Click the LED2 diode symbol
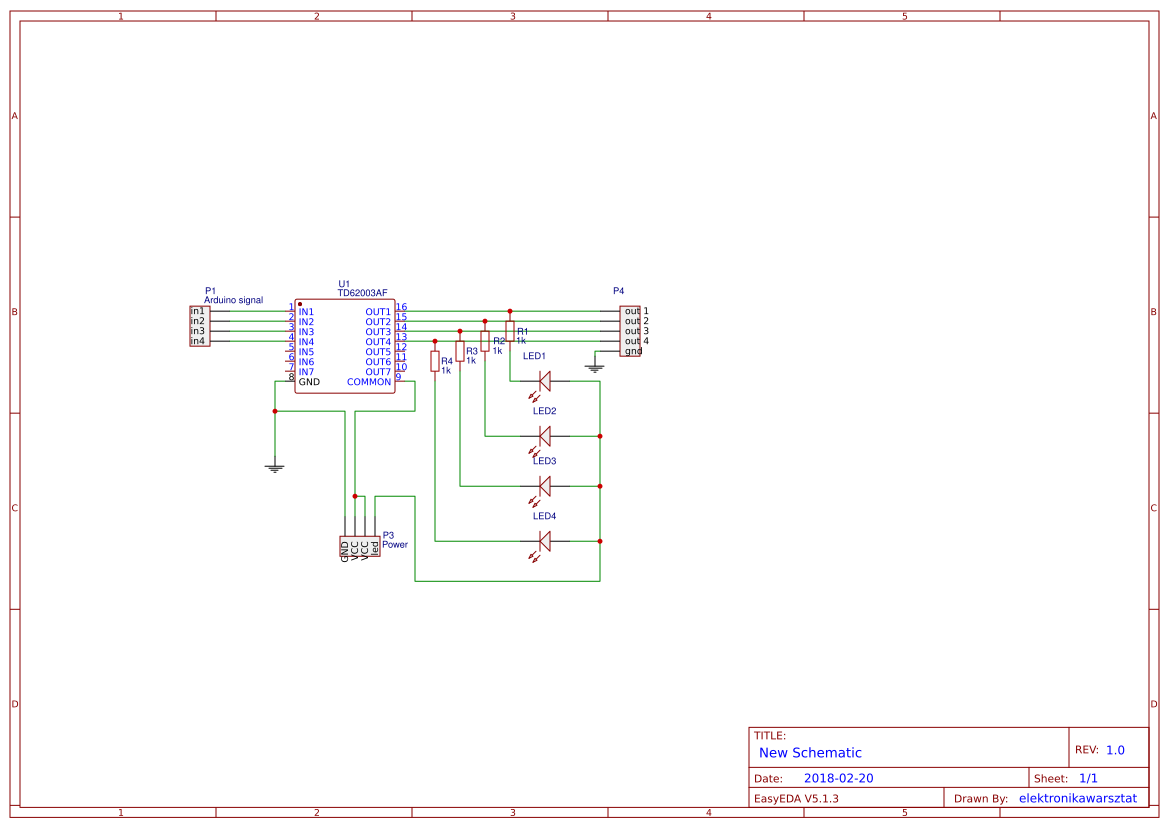 (543, 435)
